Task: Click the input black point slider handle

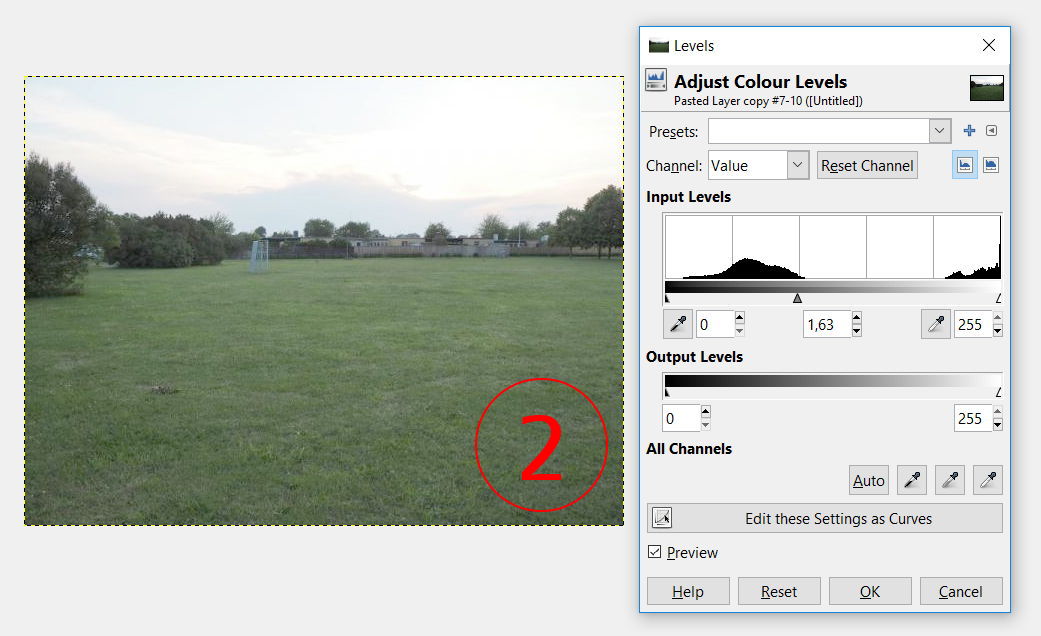Action: [667, 299]
